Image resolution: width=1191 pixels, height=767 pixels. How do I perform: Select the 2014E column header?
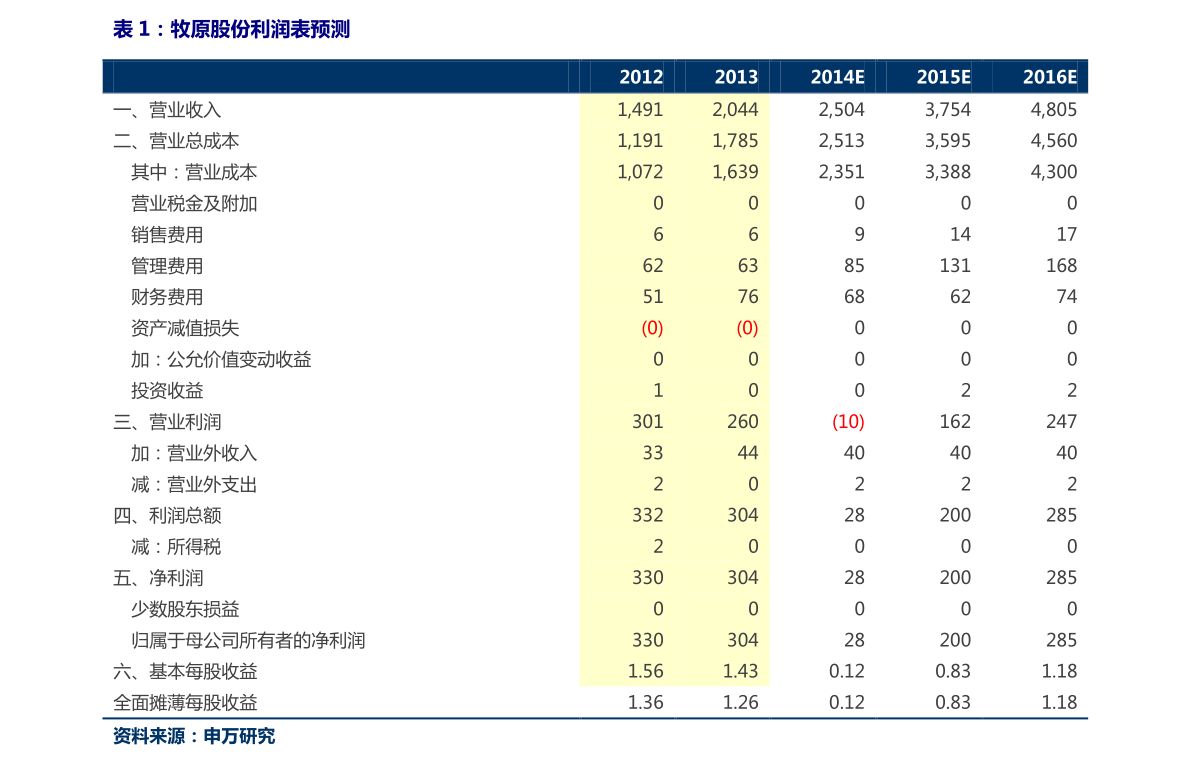pyautogui.click(x=837, y=77)
